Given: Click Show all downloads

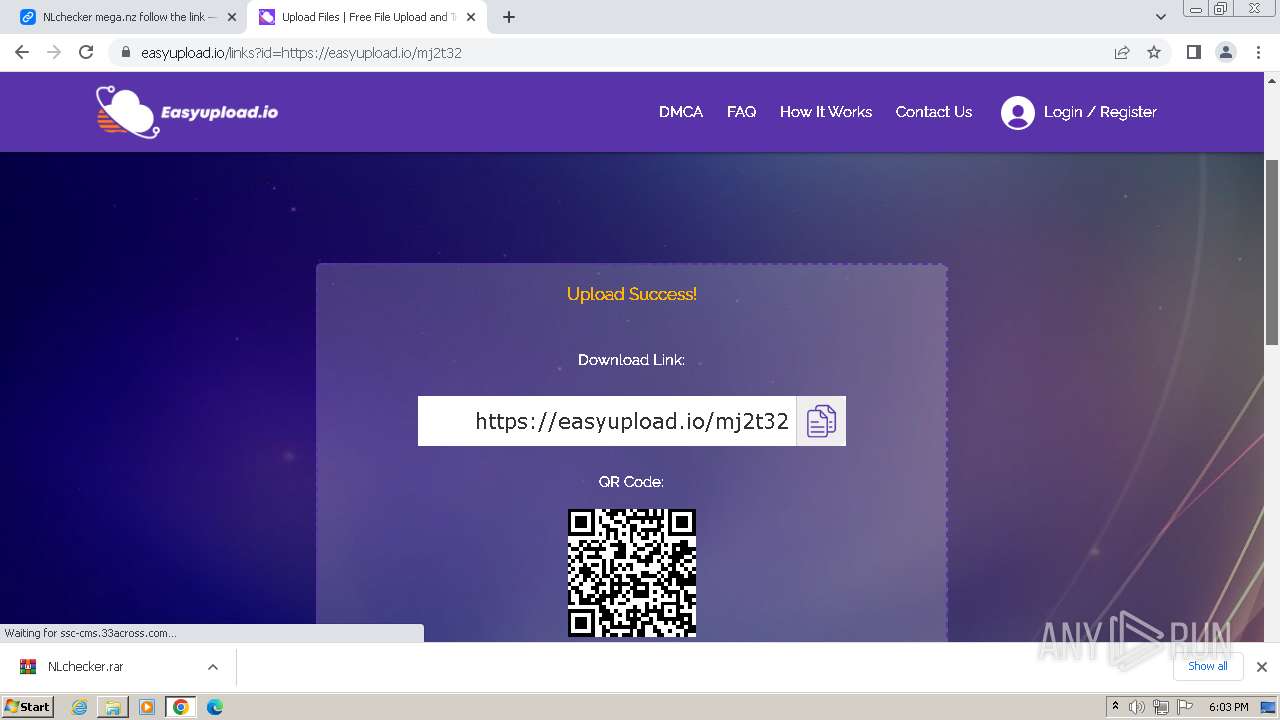Looking at the screenshot, I should pyautogui.click(x=1208, y=667).
